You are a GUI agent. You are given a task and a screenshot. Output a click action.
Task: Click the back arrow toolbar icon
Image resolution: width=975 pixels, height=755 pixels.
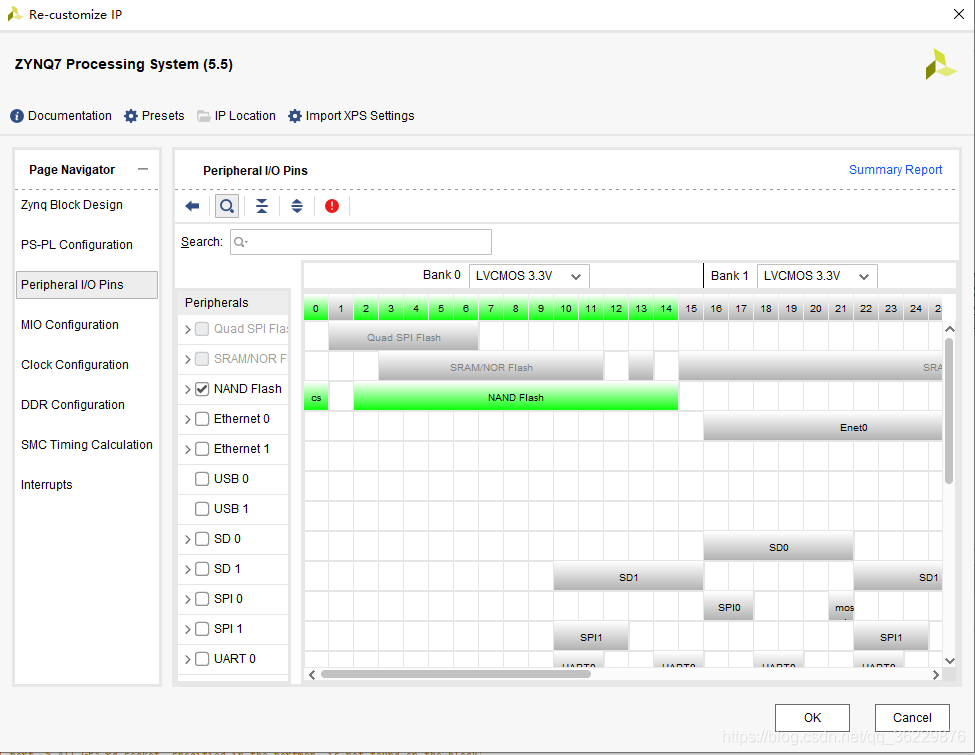click(192, 206)
